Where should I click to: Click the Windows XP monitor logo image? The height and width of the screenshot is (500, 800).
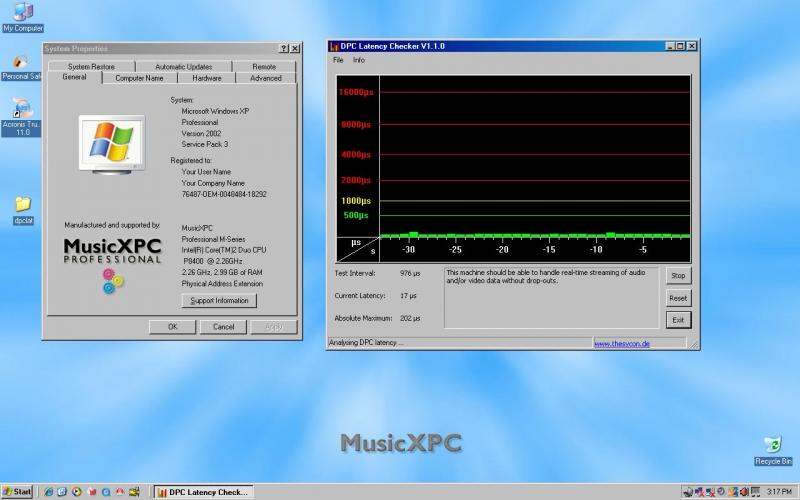click(112, 144)
